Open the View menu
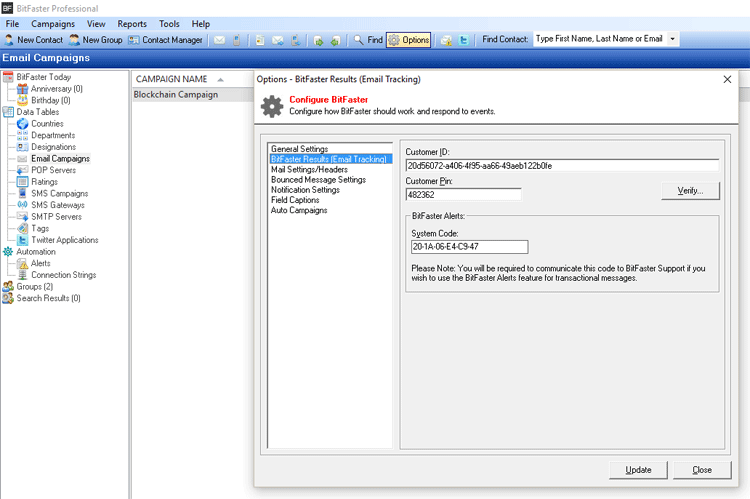This screenshot has height=499, width=750. (x=96, y=24)
